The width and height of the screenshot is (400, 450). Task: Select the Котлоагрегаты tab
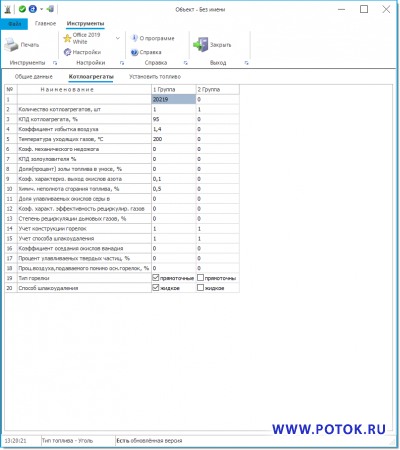[x=91, y=77]
